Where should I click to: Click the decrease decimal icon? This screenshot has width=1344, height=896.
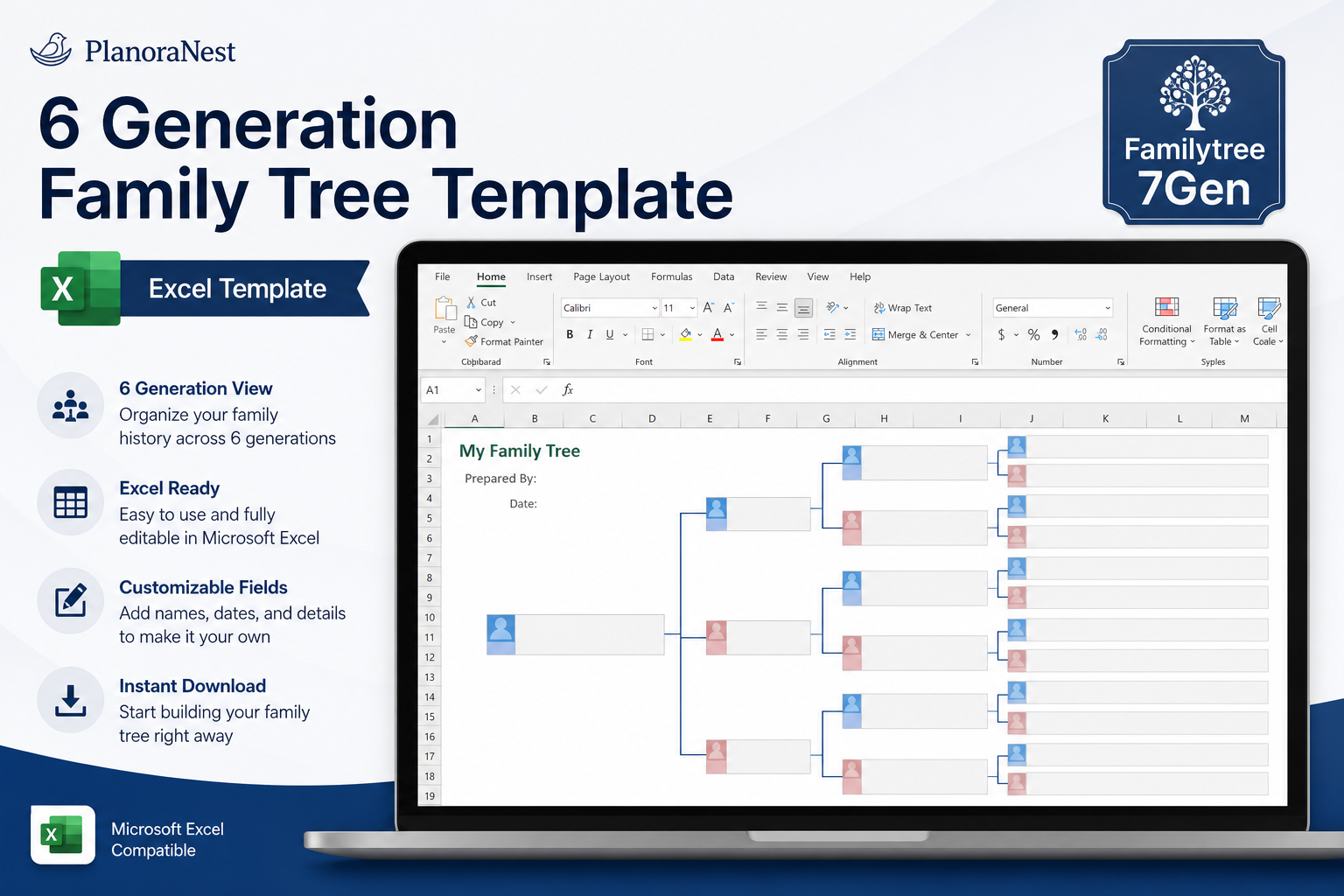[1102, 334]
